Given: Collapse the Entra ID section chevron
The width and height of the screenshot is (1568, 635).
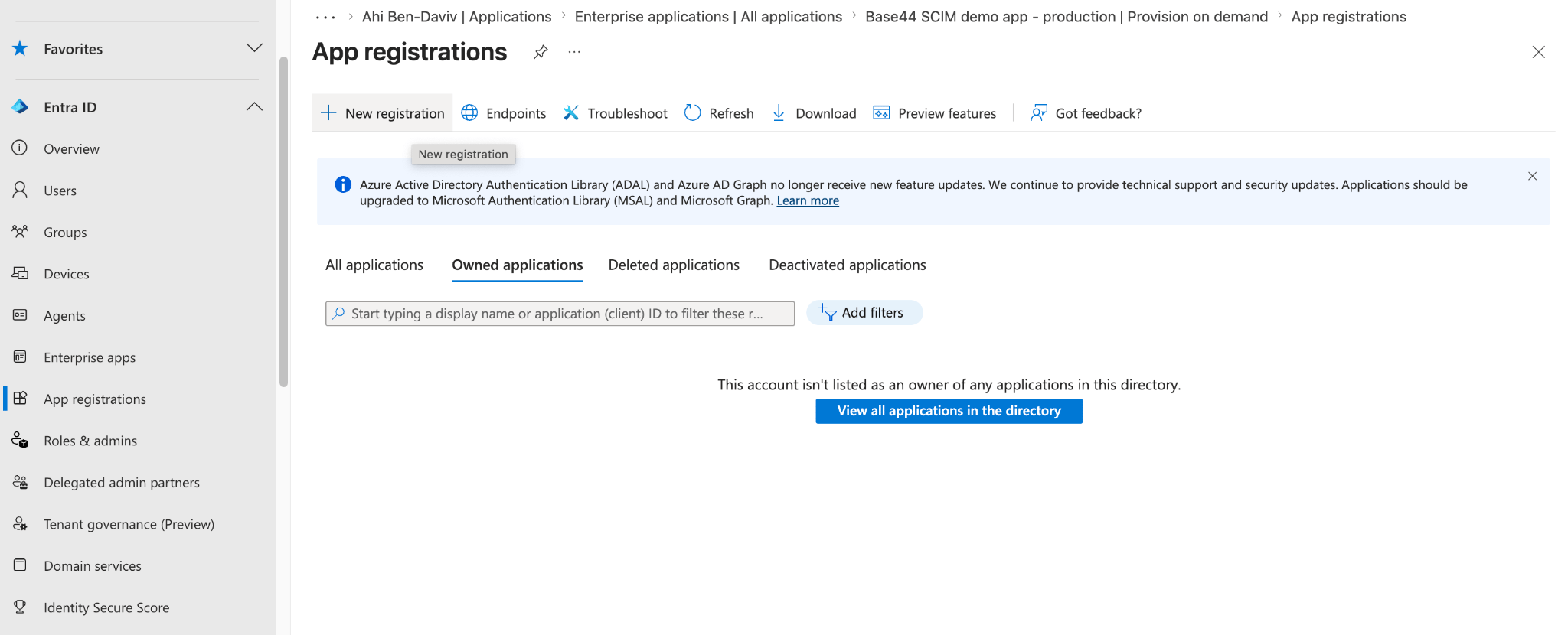Looking at the screenshot, I should [254, 106].
